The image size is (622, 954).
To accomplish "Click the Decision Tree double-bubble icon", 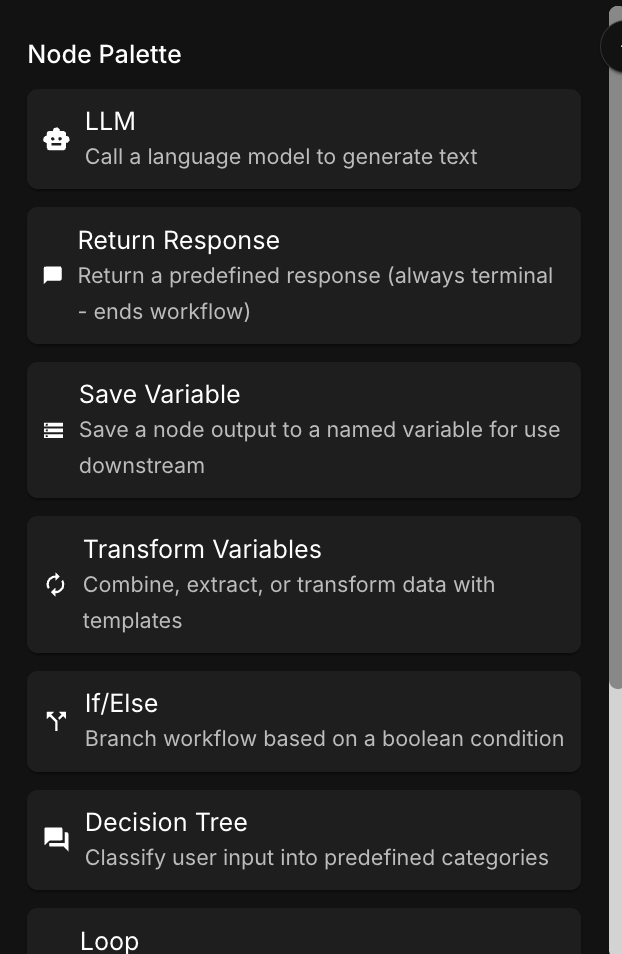I will coord(56,840).
